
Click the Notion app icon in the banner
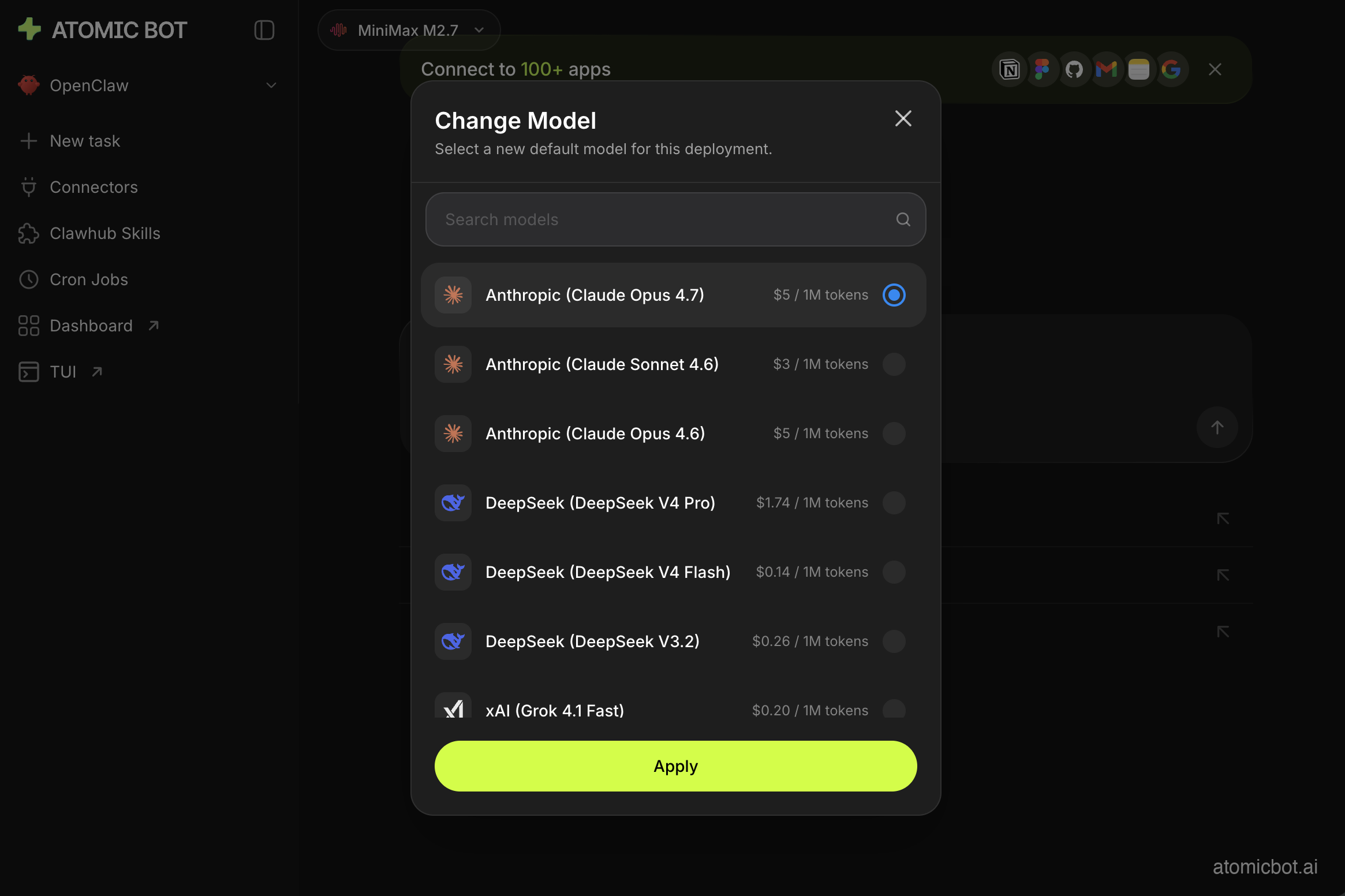pyautogui.click(x=1010, y=70)
